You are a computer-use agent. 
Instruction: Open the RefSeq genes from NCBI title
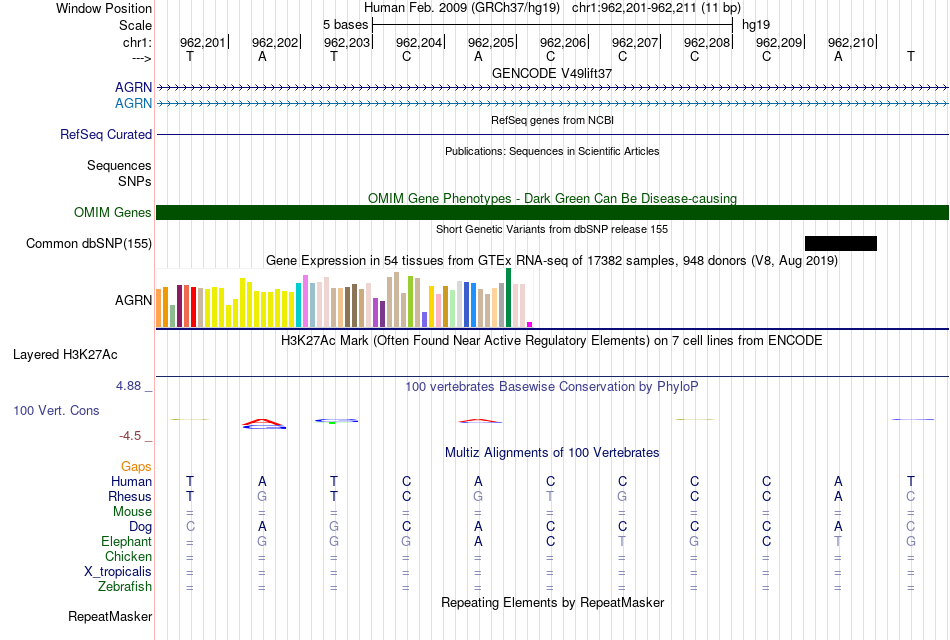(x=552, y=120)
